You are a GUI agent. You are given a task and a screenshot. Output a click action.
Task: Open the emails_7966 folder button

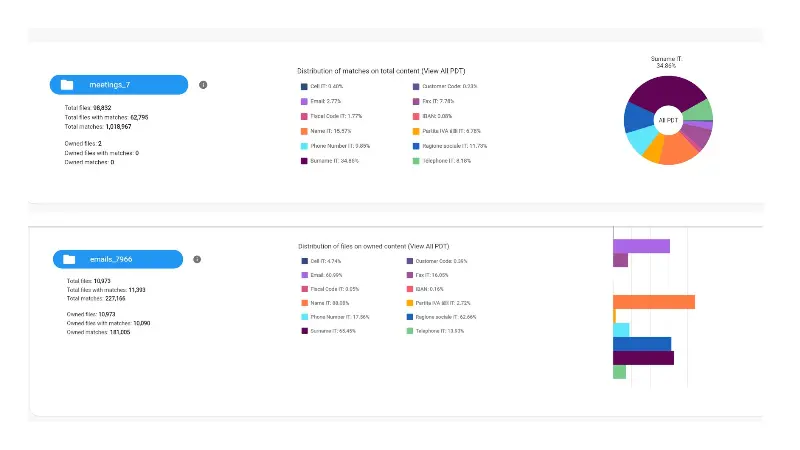[118, 259]
